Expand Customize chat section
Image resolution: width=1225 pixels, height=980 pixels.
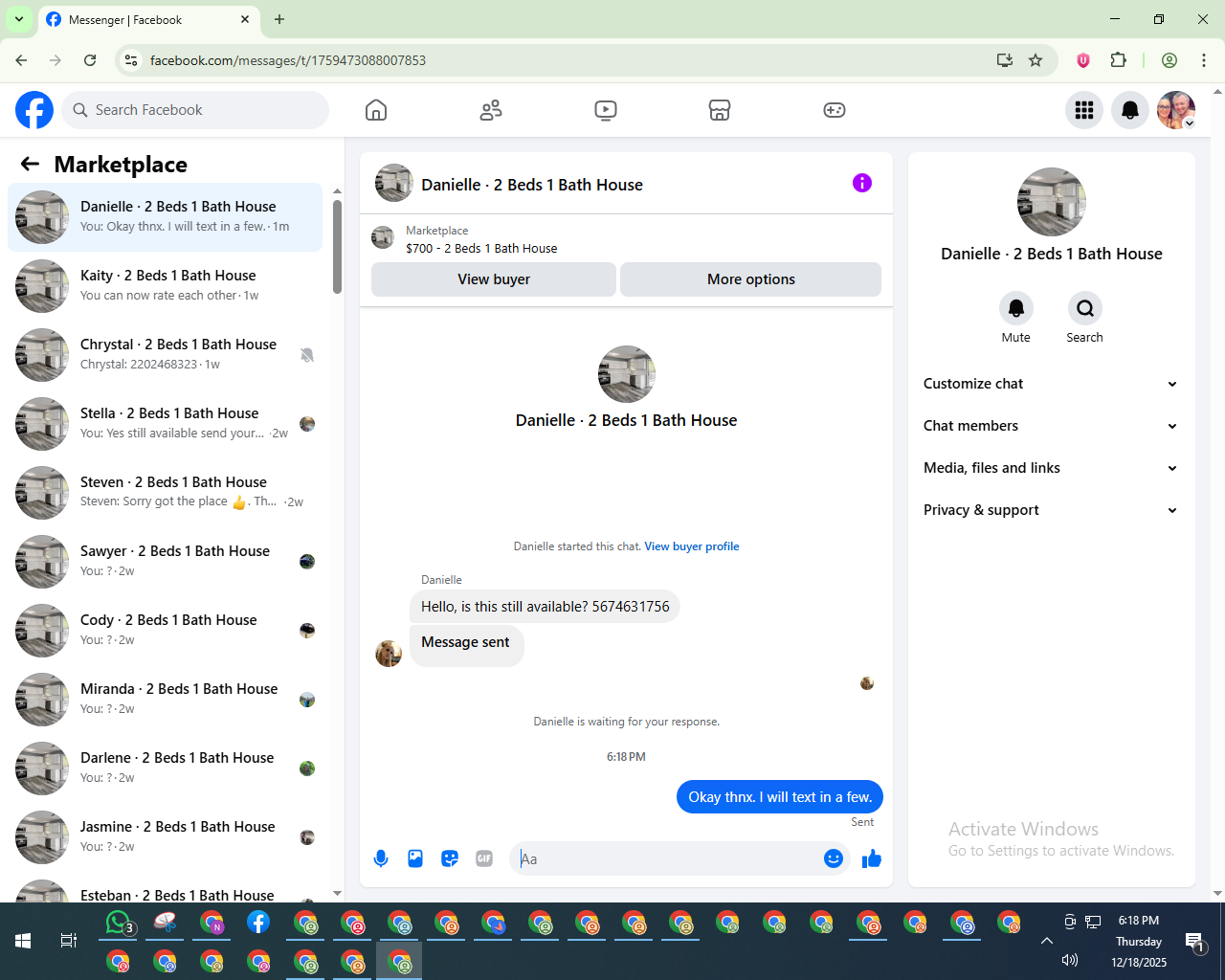click(x=1051, y=384)
